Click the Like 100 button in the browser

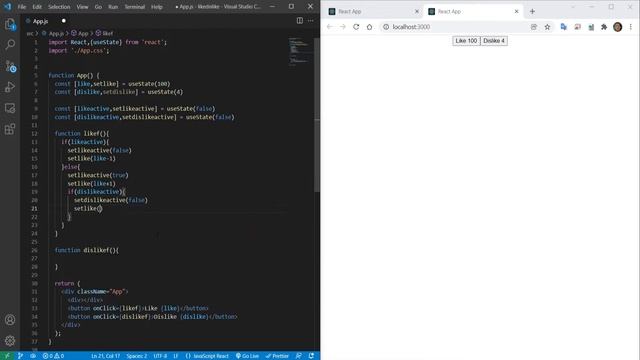pos(466,41)
